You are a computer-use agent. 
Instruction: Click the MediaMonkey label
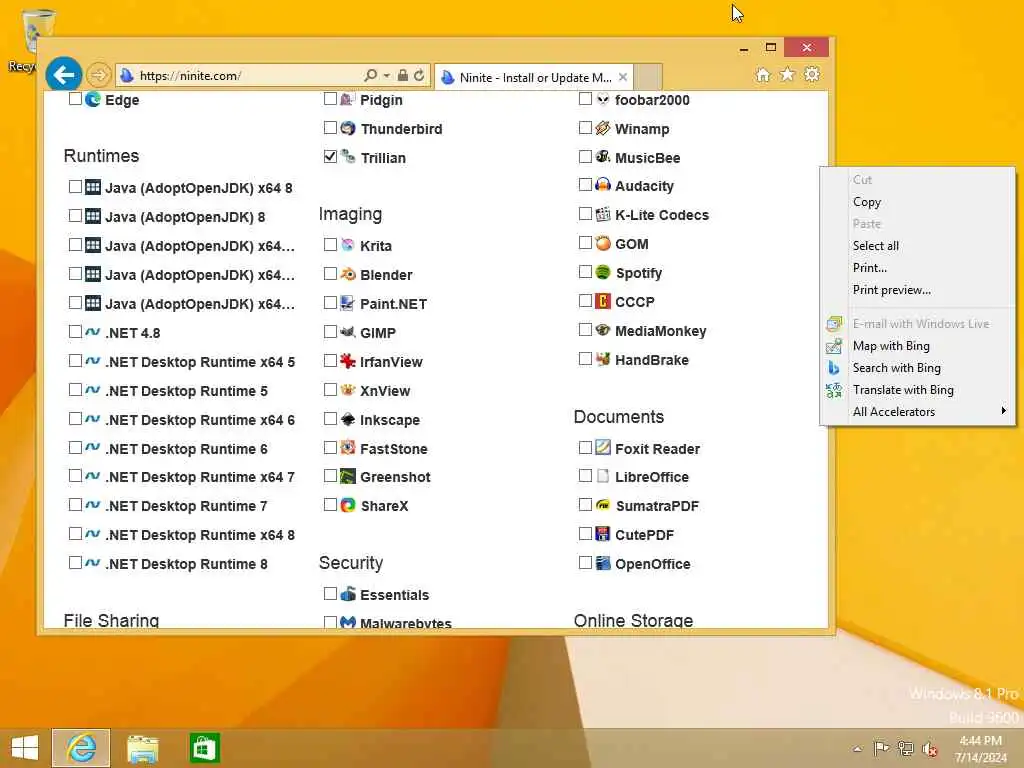coord(660,331)
